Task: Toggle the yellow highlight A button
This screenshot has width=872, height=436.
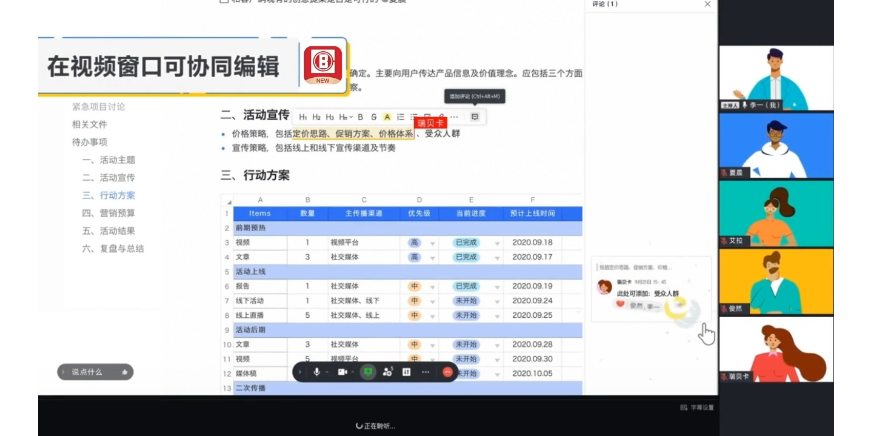Action: [x=387, y=117]
